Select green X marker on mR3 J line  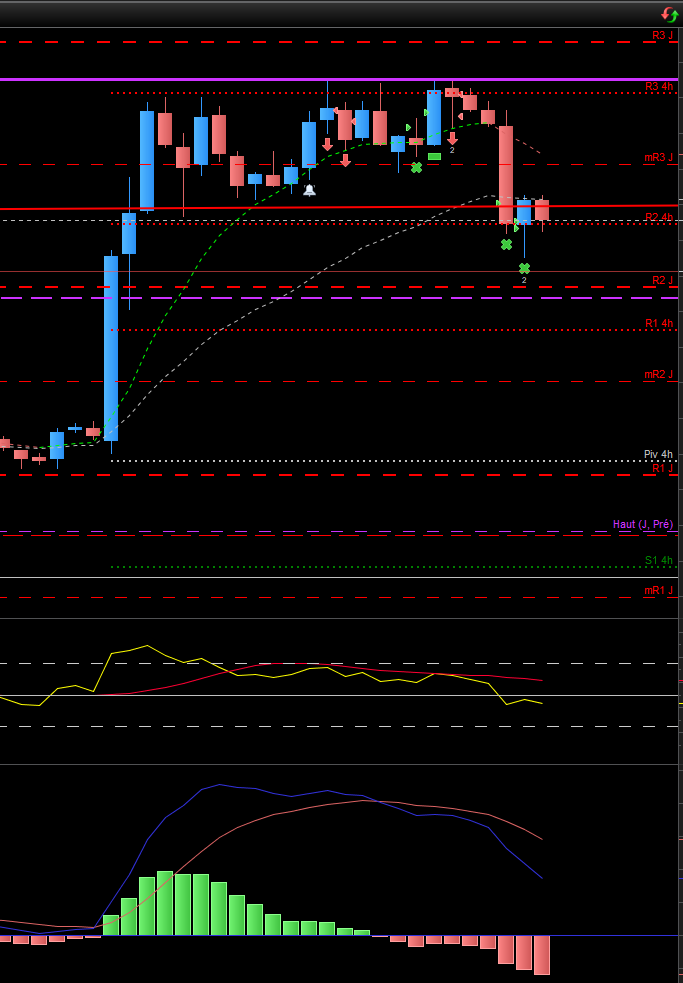(416, 167)
